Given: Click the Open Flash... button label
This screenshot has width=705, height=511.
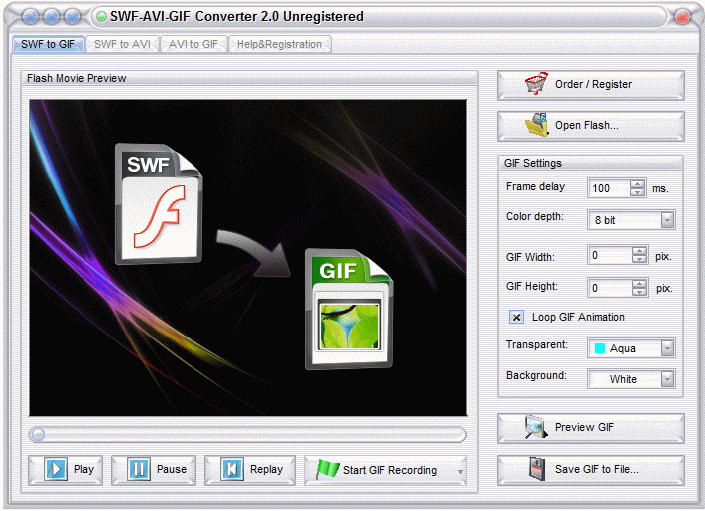Looking at the screenshot, I should point(586,125).
